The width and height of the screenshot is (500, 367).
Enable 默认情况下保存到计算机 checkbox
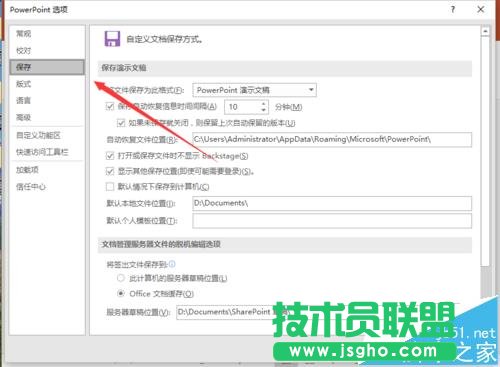(110, 186)
